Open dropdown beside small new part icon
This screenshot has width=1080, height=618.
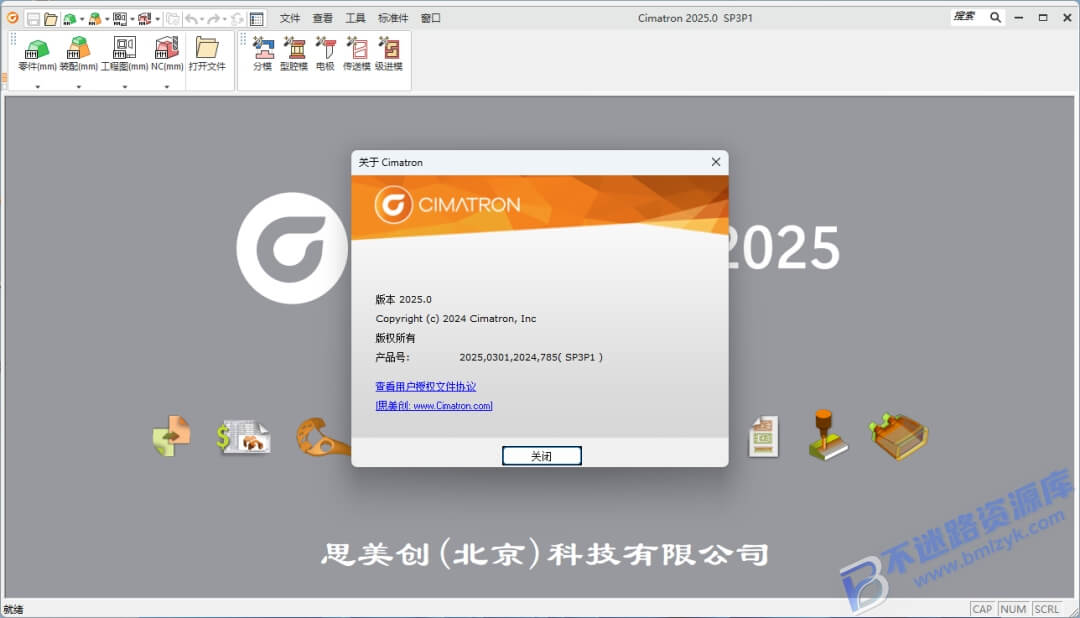82,19
